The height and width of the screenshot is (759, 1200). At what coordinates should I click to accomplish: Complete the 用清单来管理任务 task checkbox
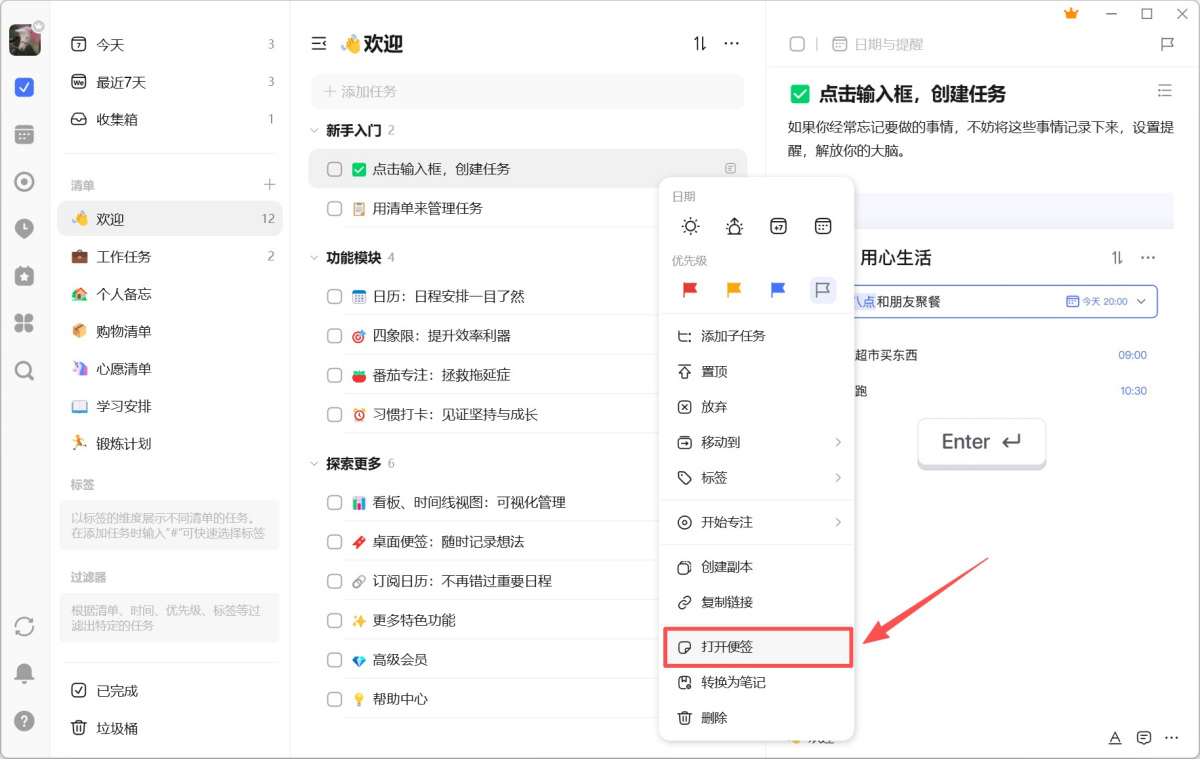[x=334, y=208]
